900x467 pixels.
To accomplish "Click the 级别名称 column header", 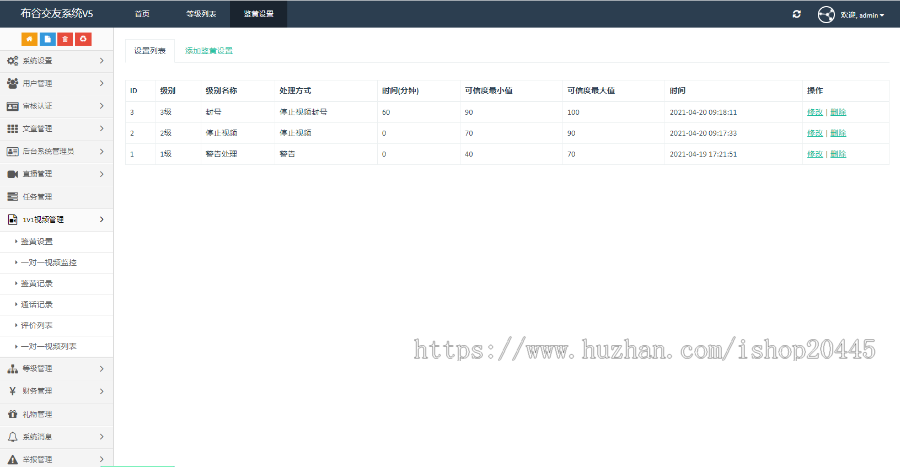I will click(222, 91).
